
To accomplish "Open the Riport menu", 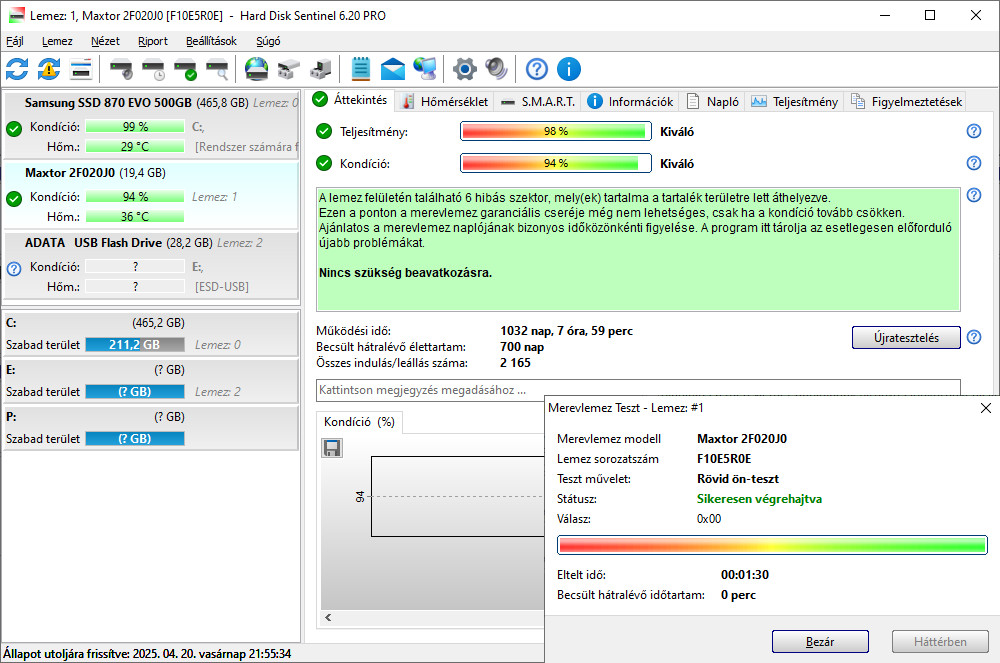I will (x=153, y=41).
